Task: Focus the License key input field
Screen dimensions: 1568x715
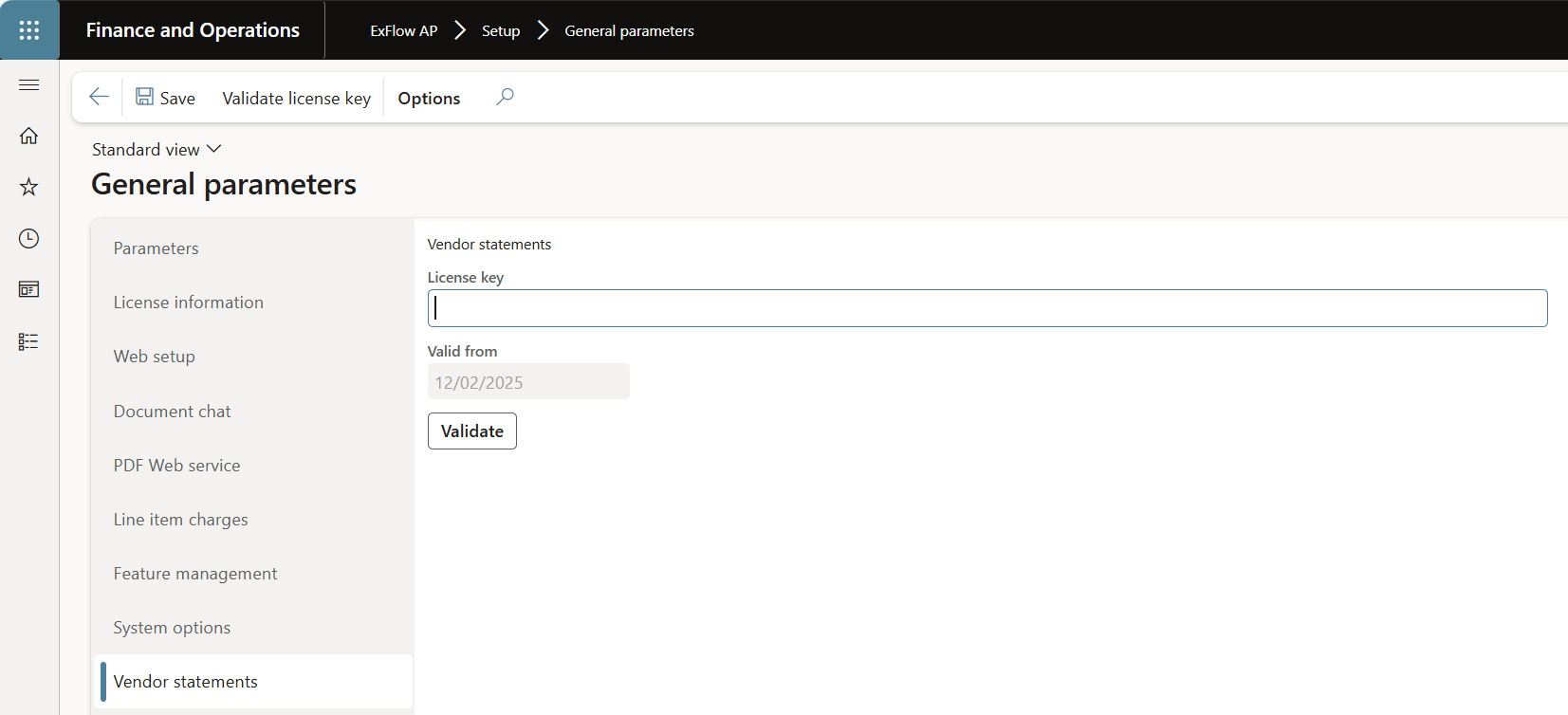Action: pos(987,308)
